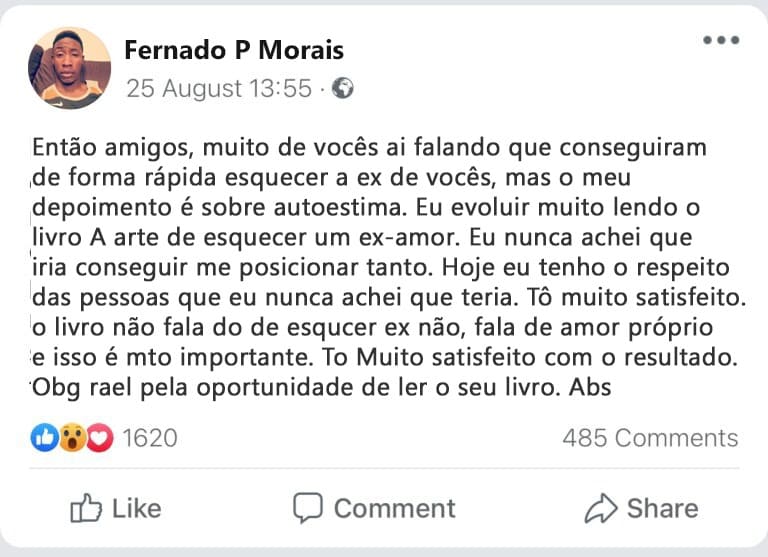
Task: Open the three-dots post options menu
Action: pos(720,41)
